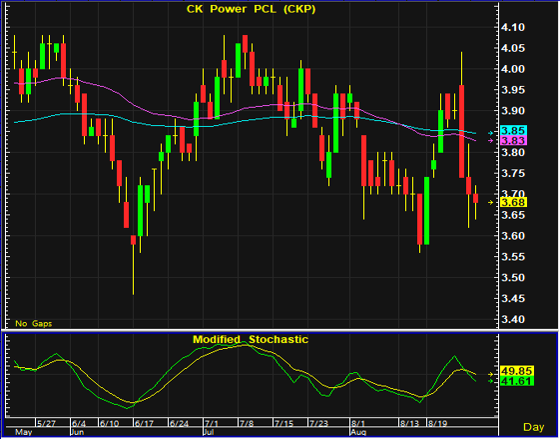This screenshot has width=560, height=439.
Task: Click the yellow arrow beside 3.68 label
Action: point(490,203)
